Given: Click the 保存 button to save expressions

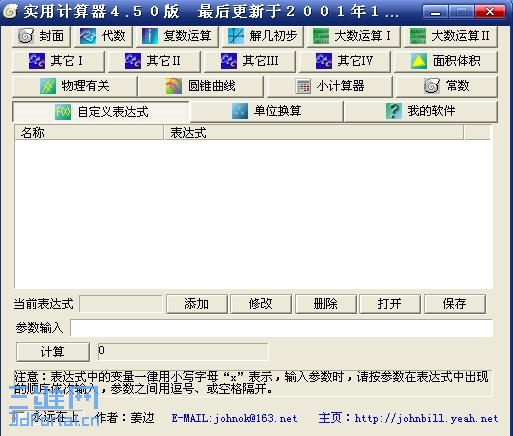Looking at the screenshot, I should click(455, 304).
